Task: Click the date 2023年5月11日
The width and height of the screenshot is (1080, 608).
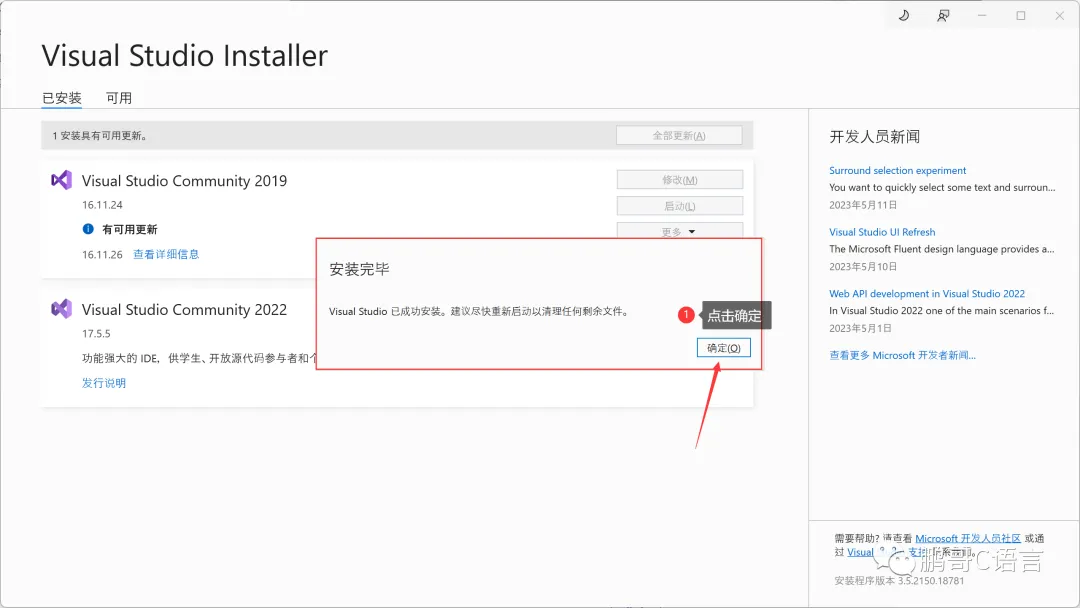Action: coord(863,205)
